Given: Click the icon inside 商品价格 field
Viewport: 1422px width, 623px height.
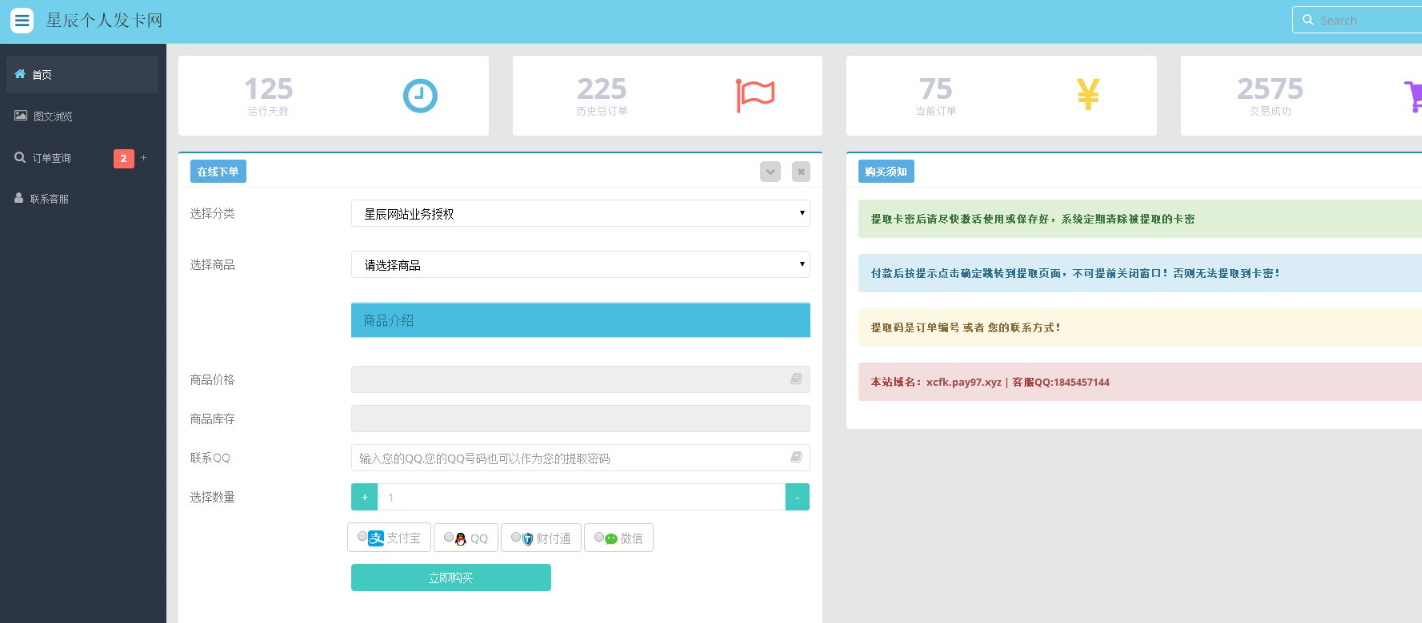Looking at the screenshot, I should pyautogui.click(x=796, y=379).
